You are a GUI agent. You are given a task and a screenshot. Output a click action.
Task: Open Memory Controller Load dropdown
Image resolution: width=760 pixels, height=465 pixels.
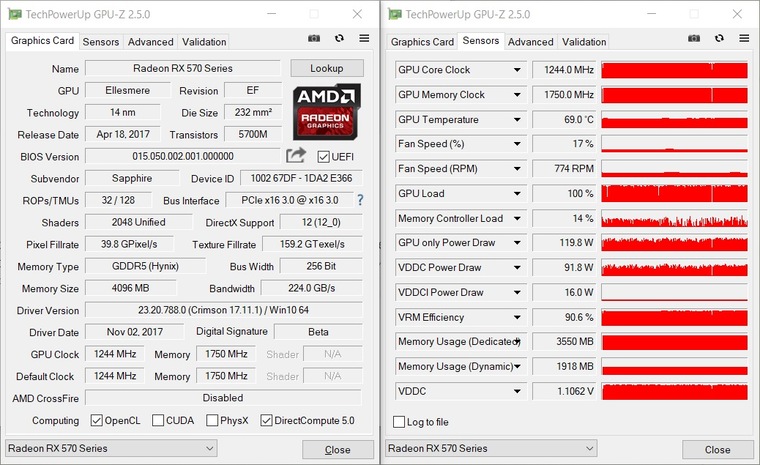[517, 218]
